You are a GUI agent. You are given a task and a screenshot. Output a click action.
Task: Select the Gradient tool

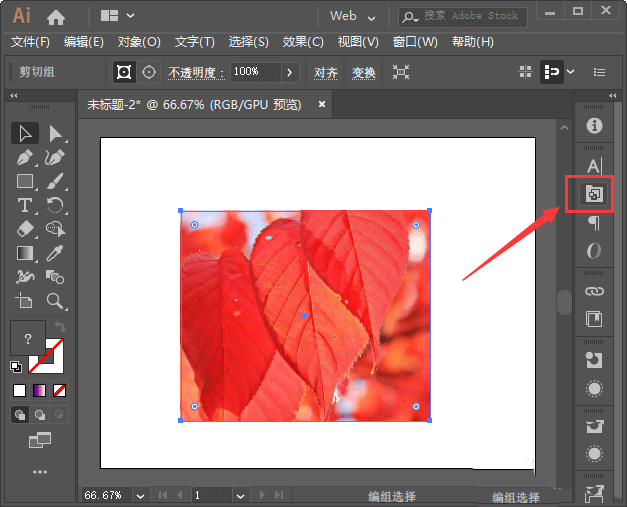(26, 252)
